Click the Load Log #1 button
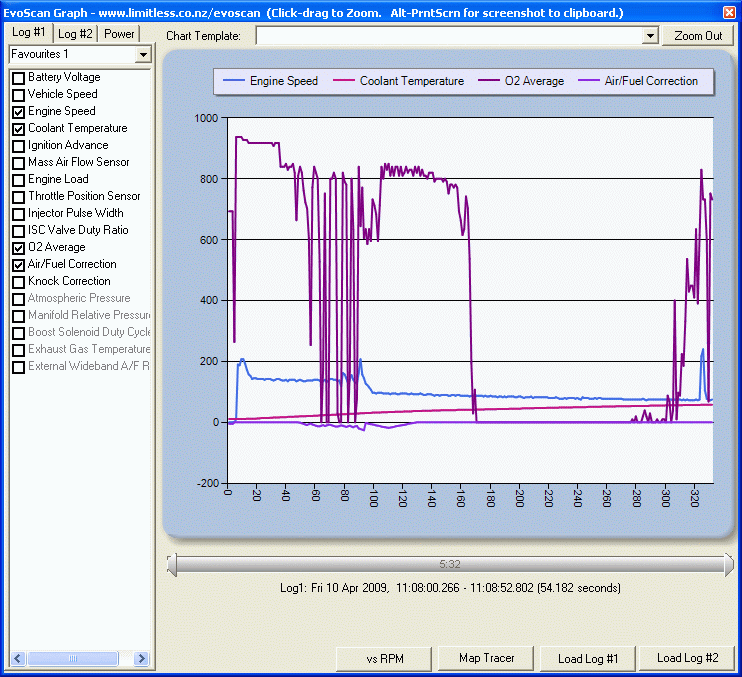Image resolution: width=742 pixels, height=677 pixels. click(588, 659)
